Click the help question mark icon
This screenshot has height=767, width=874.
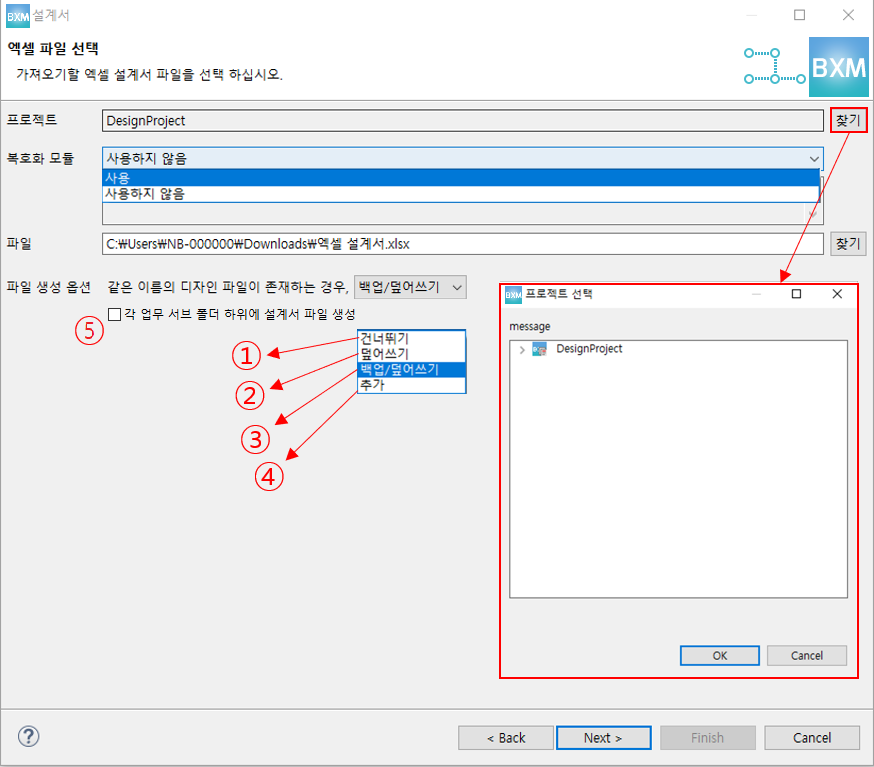pos(28,737)
